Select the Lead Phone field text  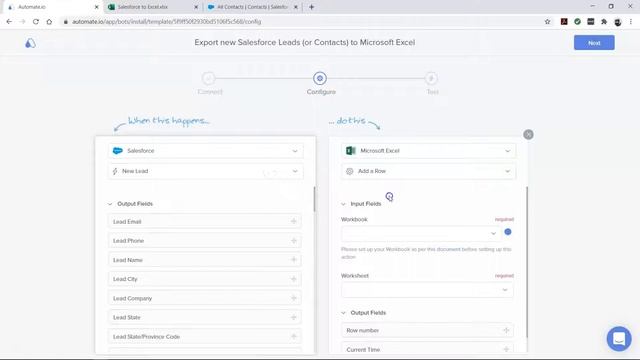(128, 241)
